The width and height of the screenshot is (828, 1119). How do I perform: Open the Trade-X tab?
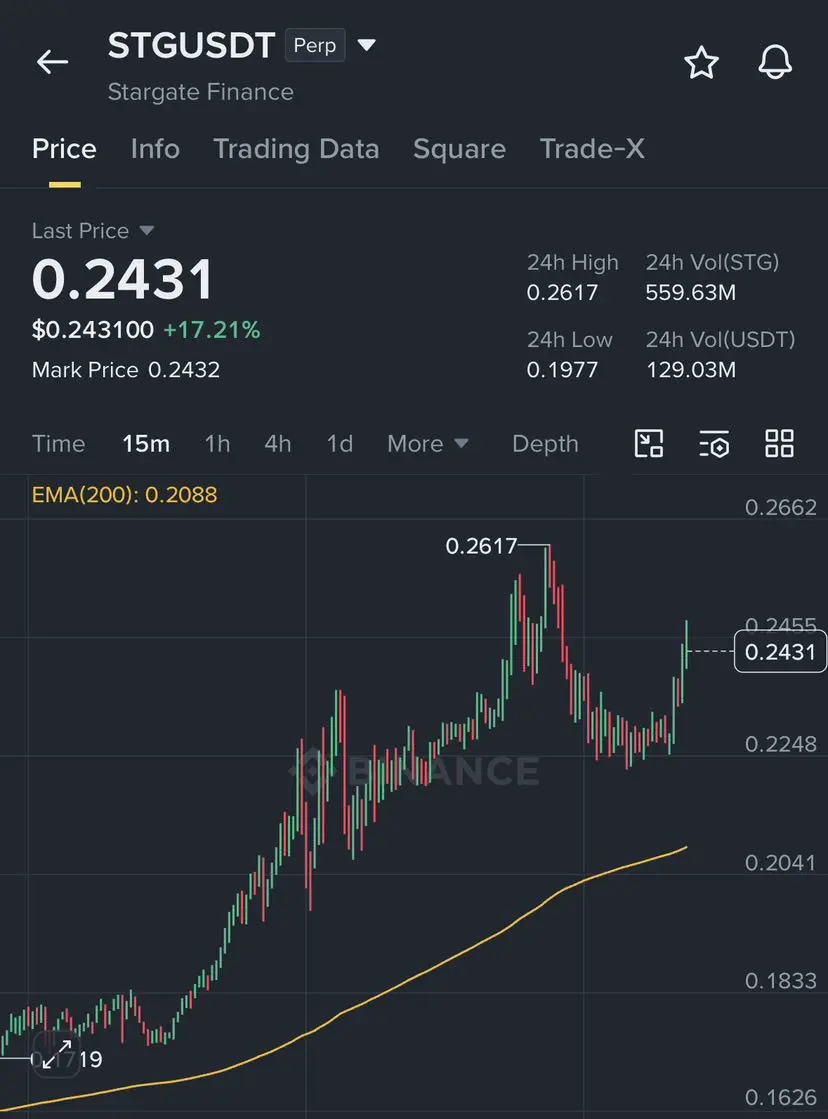click(592, 148)
